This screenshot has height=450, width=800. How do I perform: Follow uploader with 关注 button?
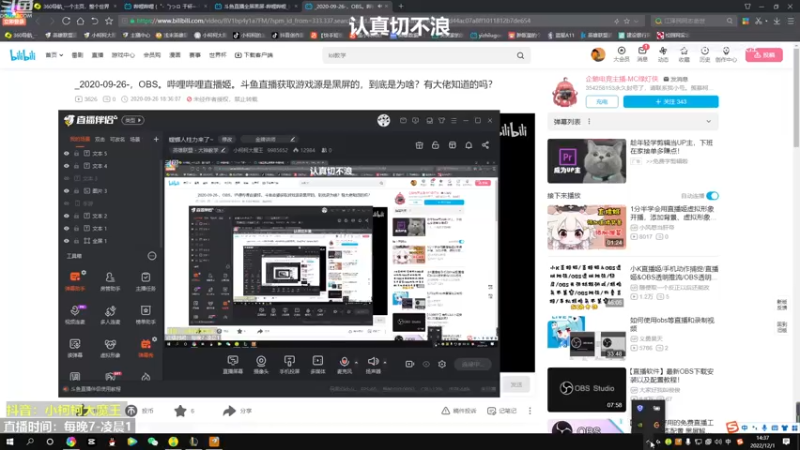point(670,102)
